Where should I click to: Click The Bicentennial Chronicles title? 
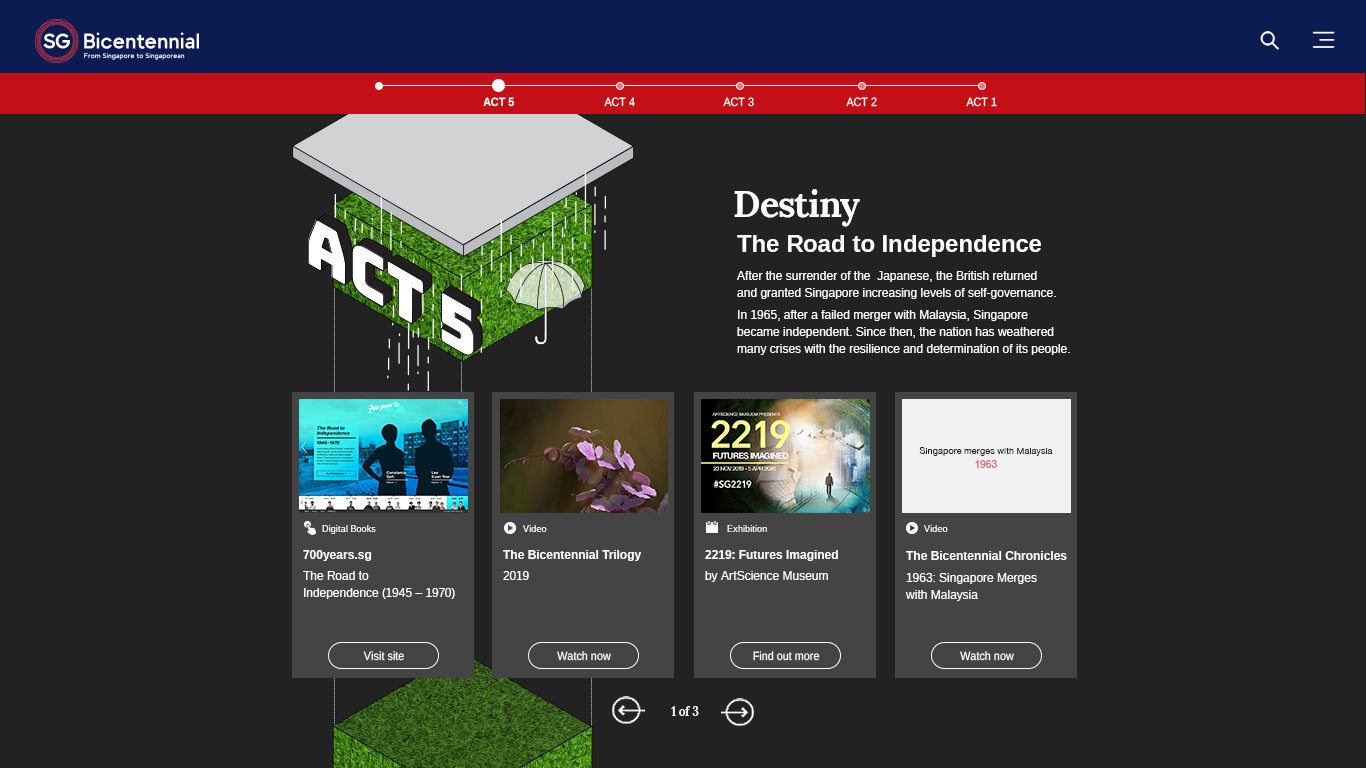(x=986, y=556)
